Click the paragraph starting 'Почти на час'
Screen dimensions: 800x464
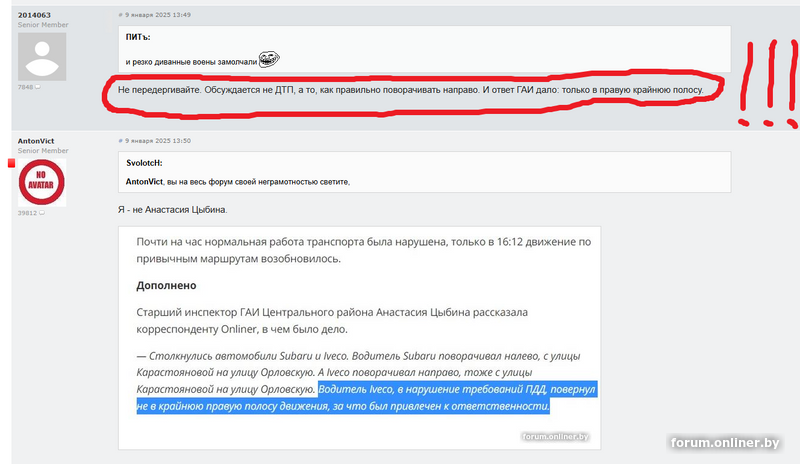[363, 250]
